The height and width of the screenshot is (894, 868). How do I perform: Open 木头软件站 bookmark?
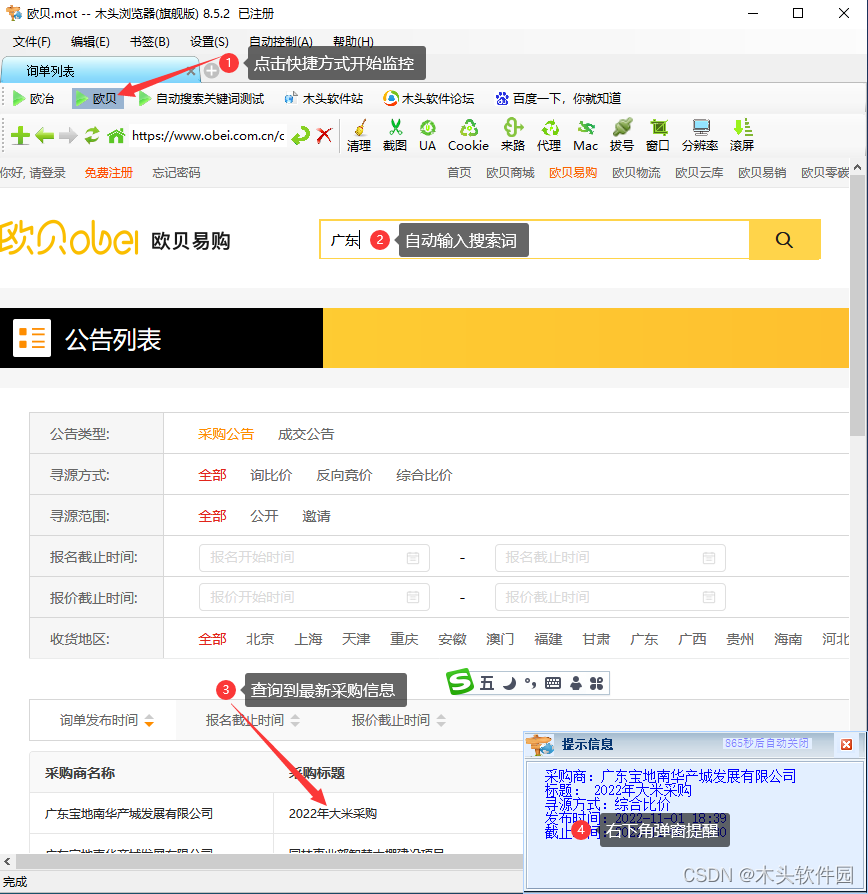coord(323,99)
